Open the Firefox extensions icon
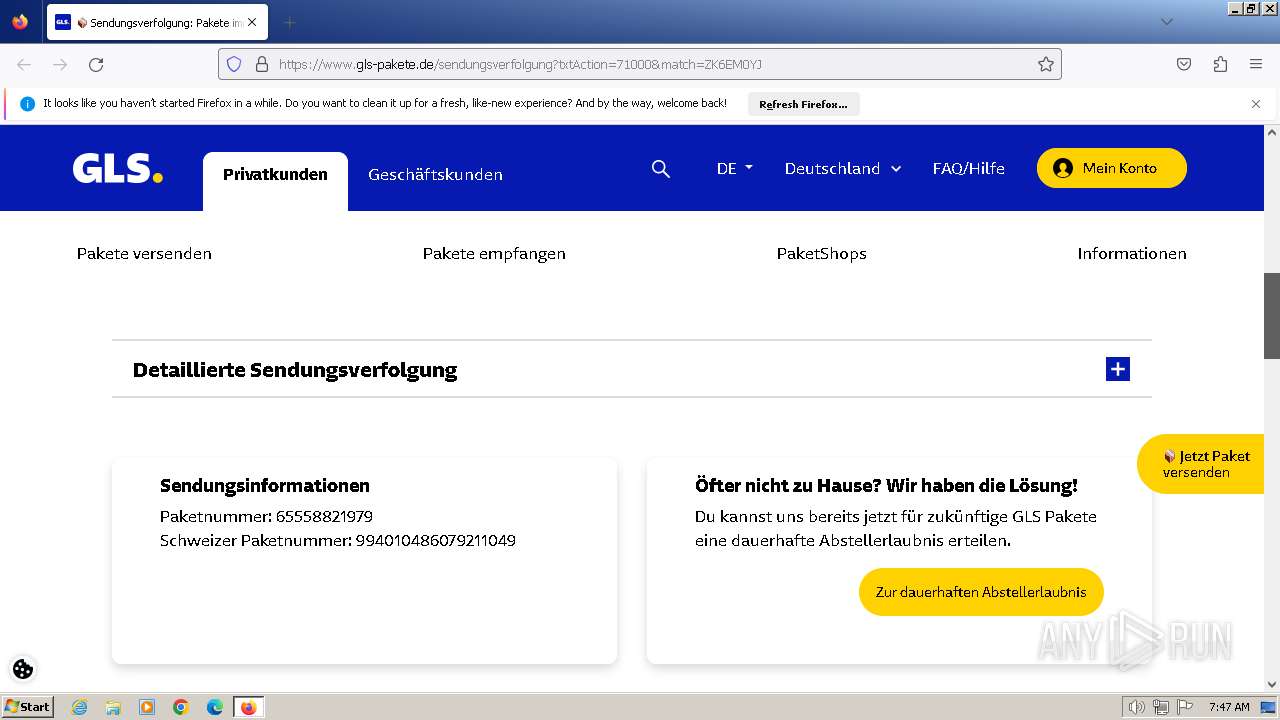The image size is (1280, 720). point(1220,64)
